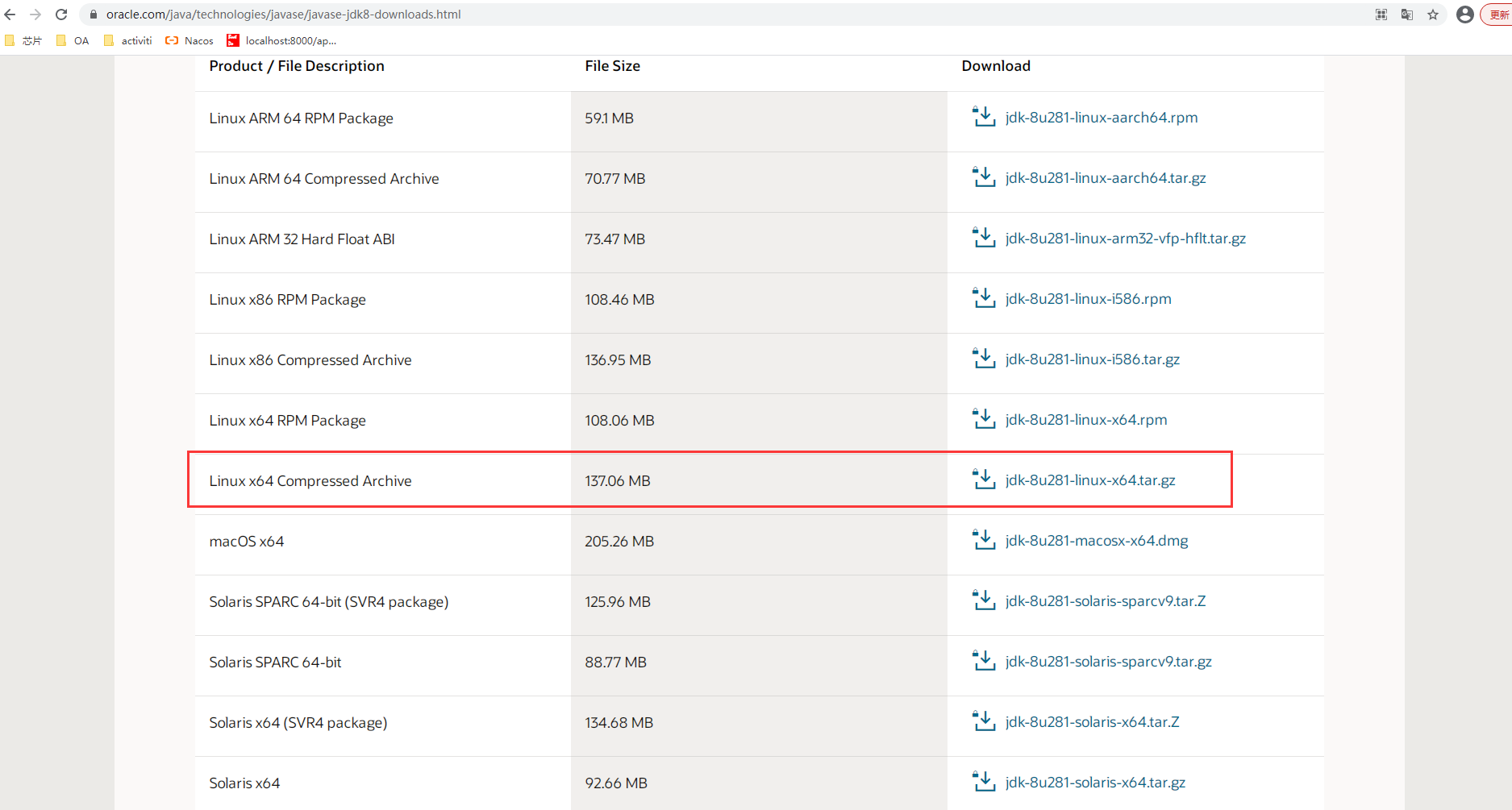Open the 芯片 bookmark folder
The height and width of the screenshot is (810, 1512).
click(x=23, y=40)
